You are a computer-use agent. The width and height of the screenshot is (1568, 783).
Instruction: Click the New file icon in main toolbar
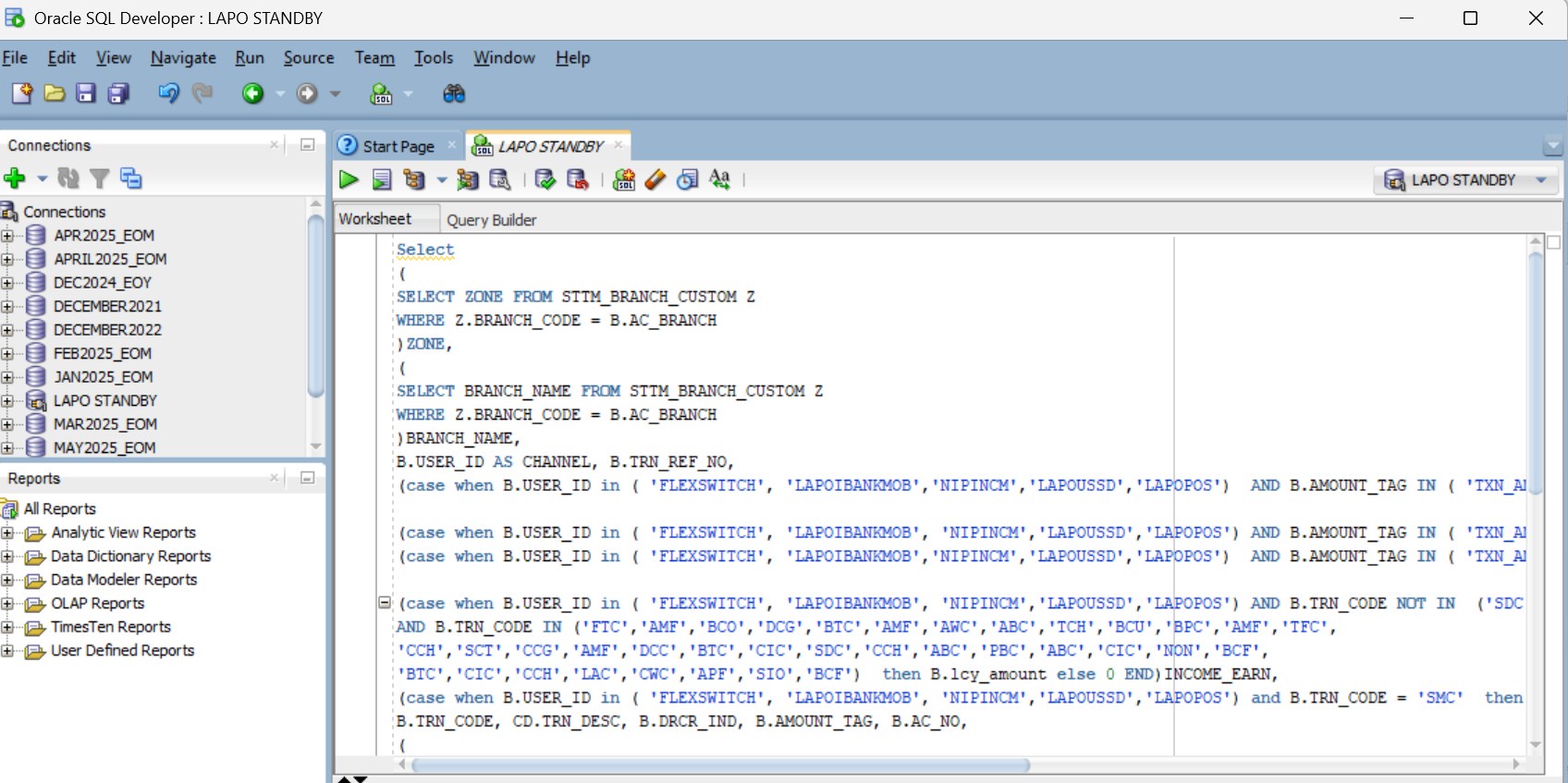pos(21,93)
